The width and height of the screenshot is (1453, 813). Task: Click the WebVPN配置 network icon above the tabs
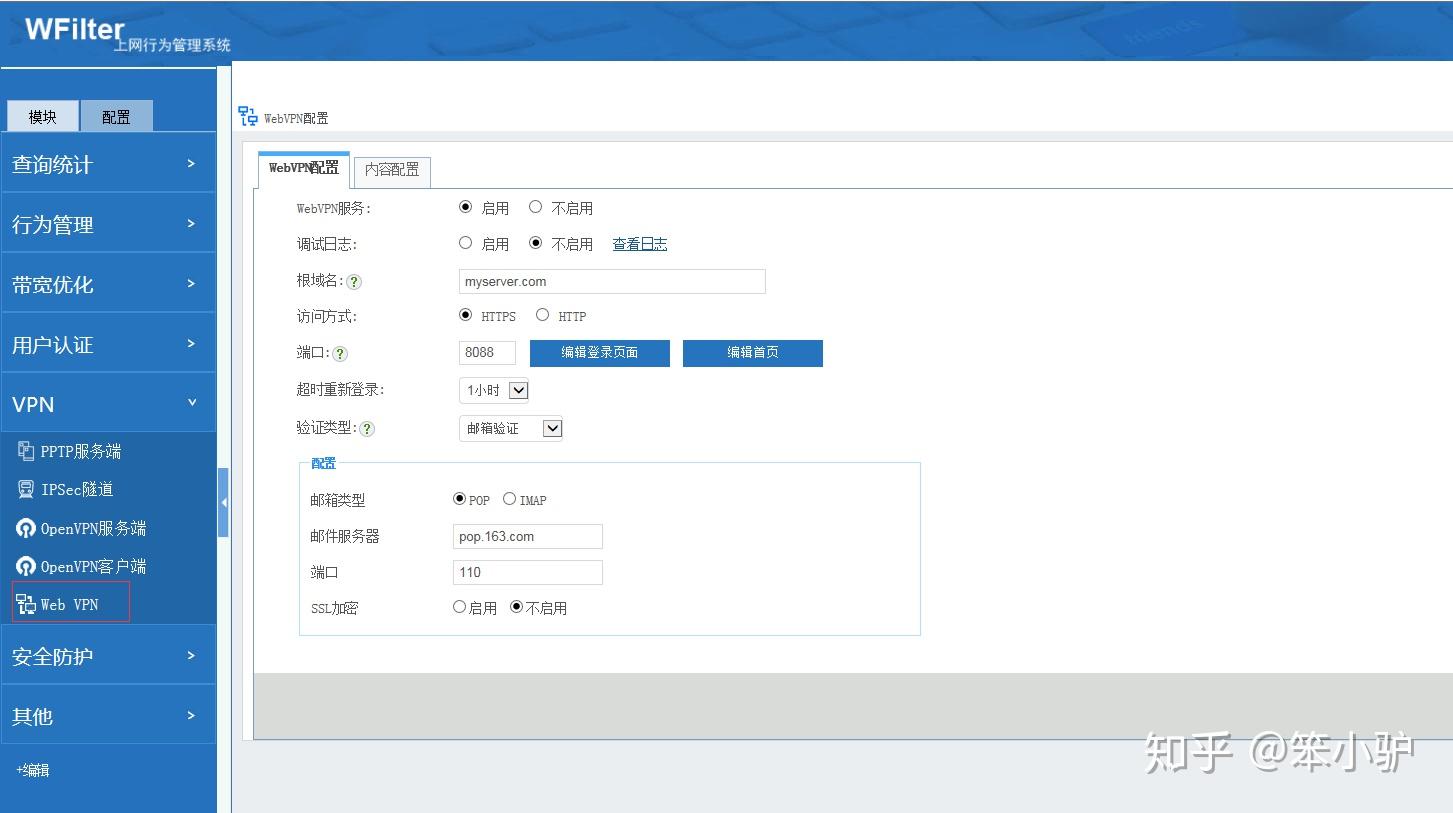tap(246, 115)
